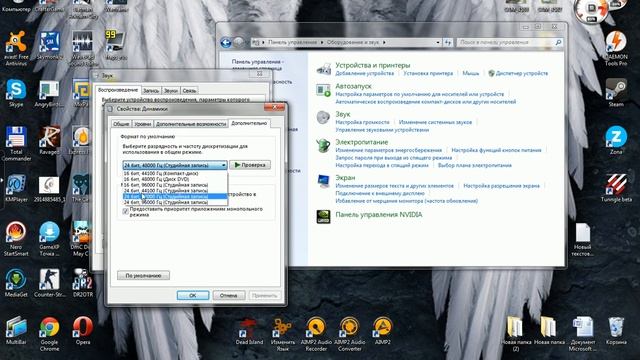Switch to Общие tab in speaker properties
Screen dimensions: 640x360
pos(121,123)
